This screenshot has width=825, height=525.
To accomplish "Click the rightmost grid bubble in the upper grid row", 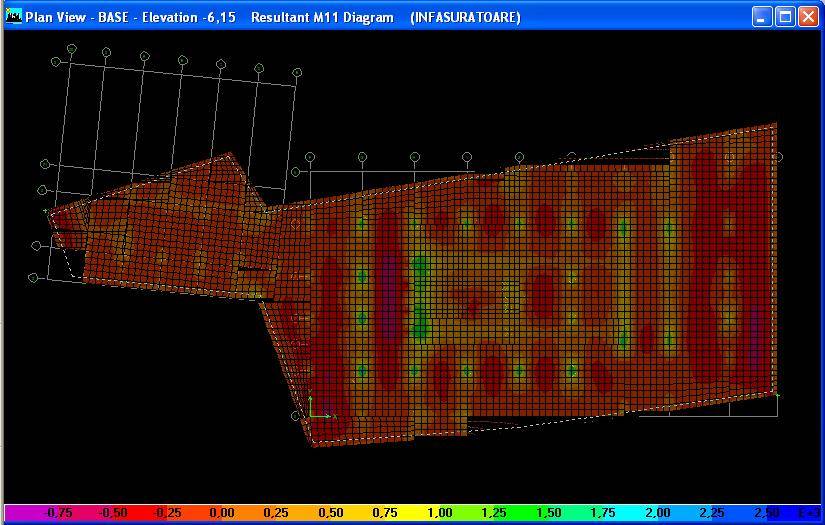I will [297, 73].
